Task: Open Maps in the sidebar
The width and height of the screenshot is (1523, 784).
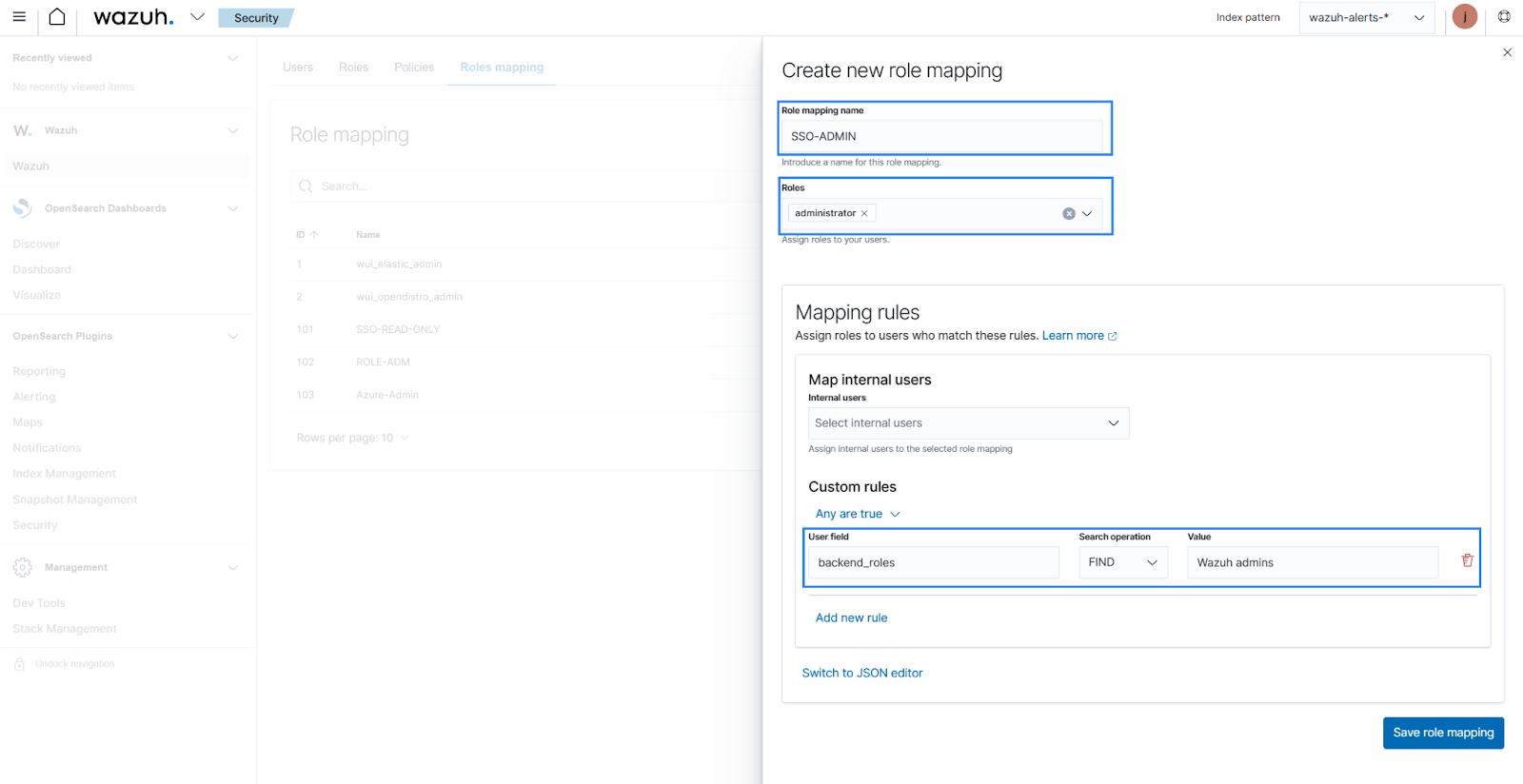Action: pyautogui.click(x=28, y=422)
